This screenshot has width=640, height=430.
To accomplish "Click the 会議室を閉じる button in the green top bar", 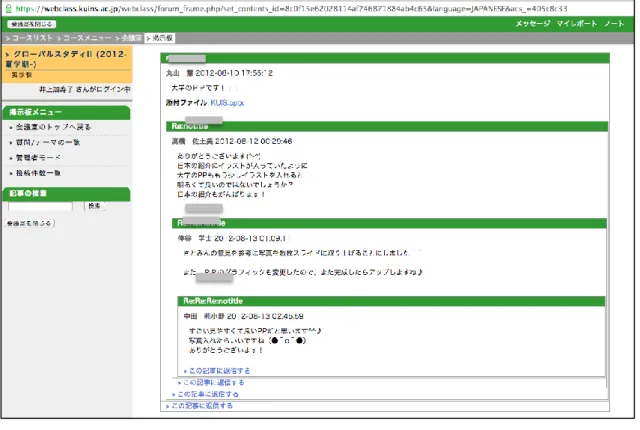I will (x=32, y=24).
